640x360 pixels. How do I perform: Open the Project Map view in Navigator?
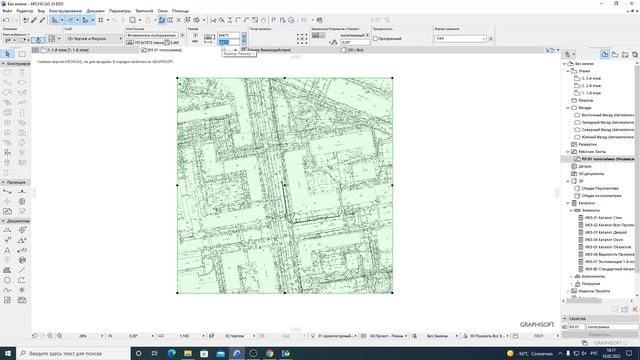(605, 54)
